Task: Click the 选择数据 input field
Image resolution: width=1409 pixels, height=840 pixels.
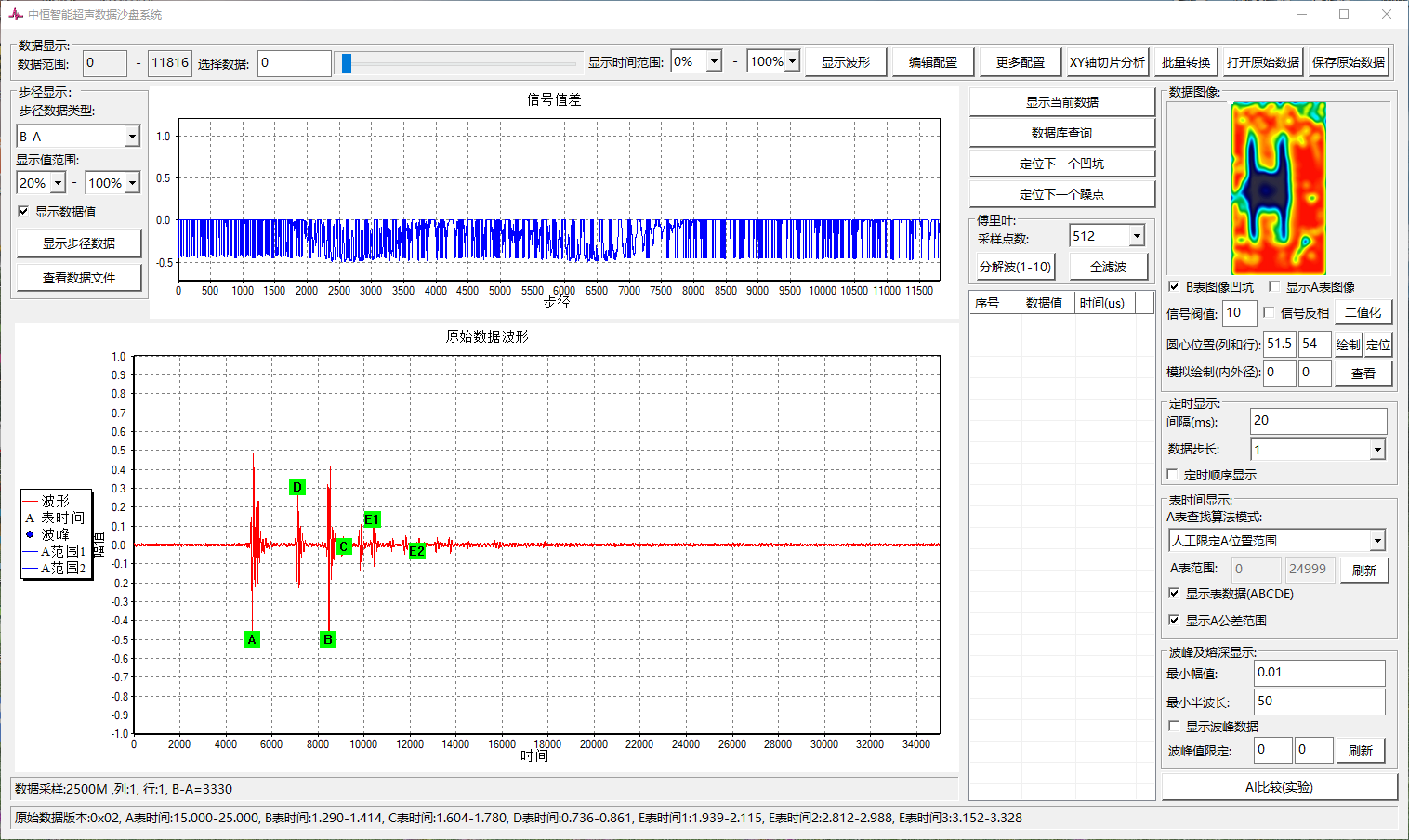Action: 295,63
